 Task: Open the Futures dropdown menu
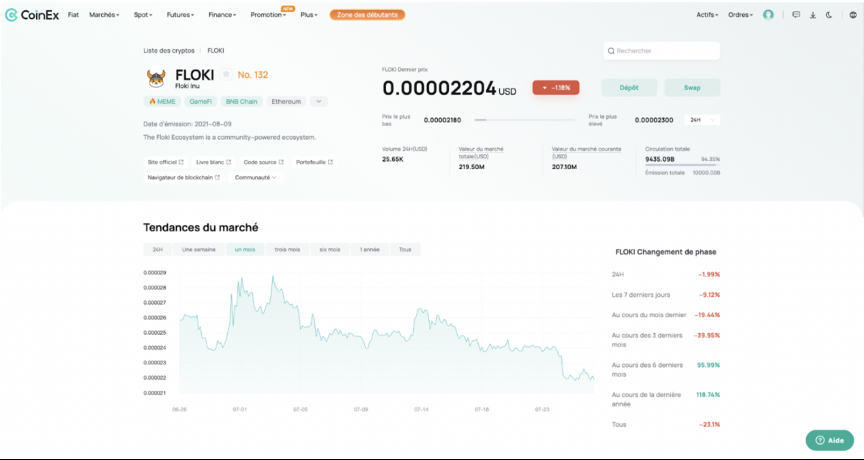point(180,15)
